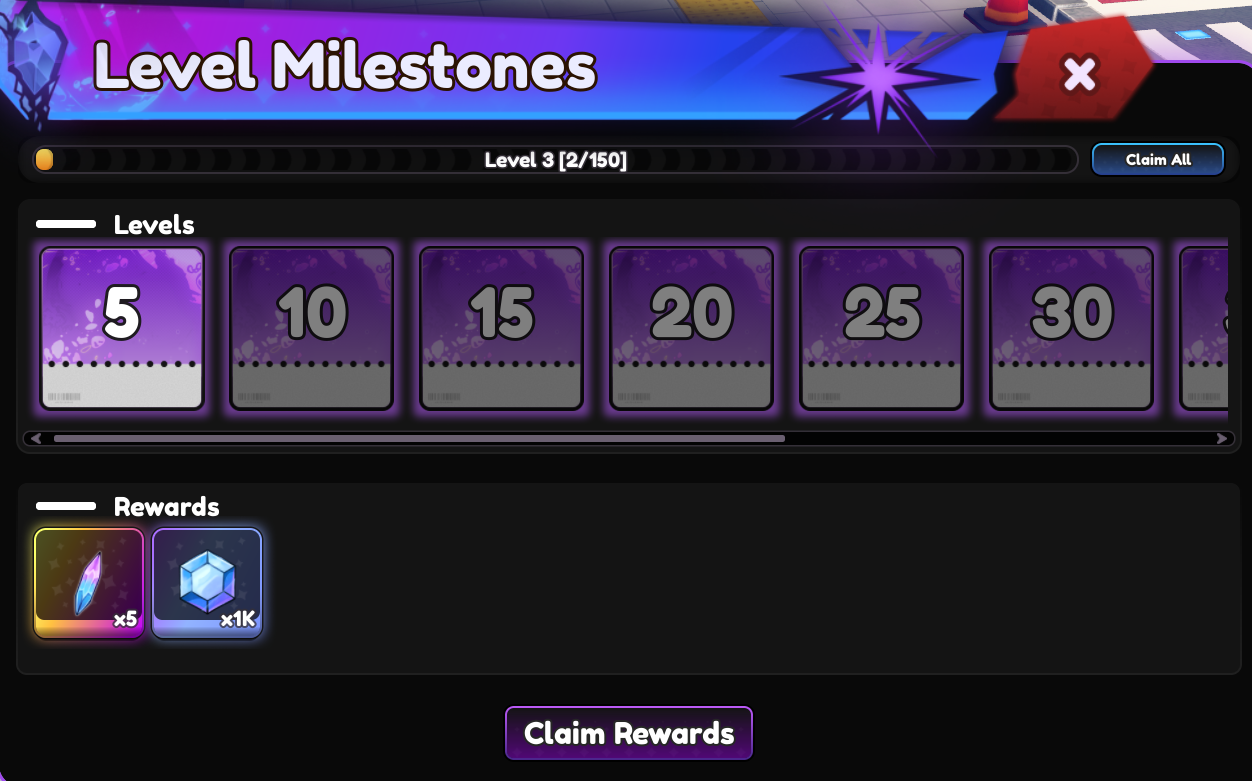
Task: Click the left arrow of levels scrollbar
Action: point(36,438)
